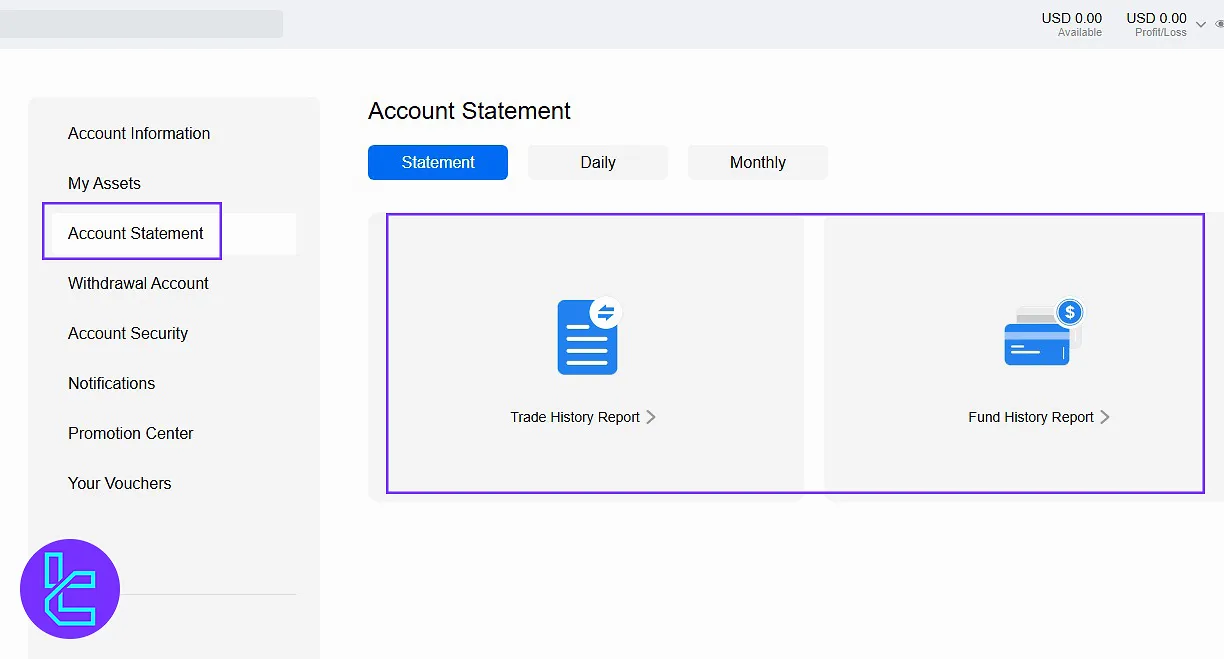Switch to the Statement tab

(x=438, y=162)
